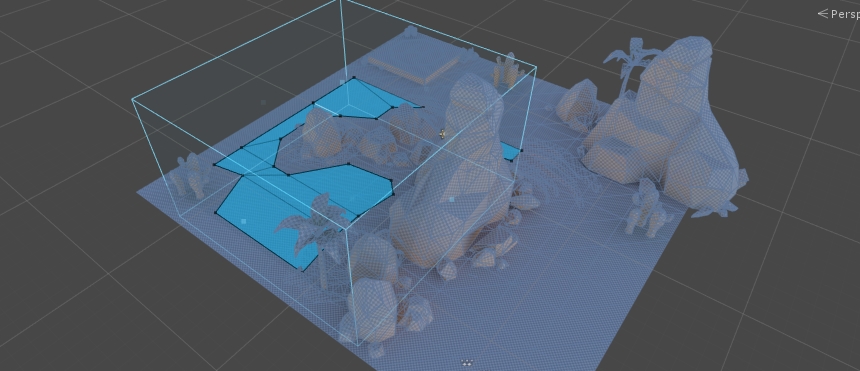The width and height of the screenshot is (860, 371).
Task: Grab the box handle on the large central rock
Action: click(x=451, y=200)
